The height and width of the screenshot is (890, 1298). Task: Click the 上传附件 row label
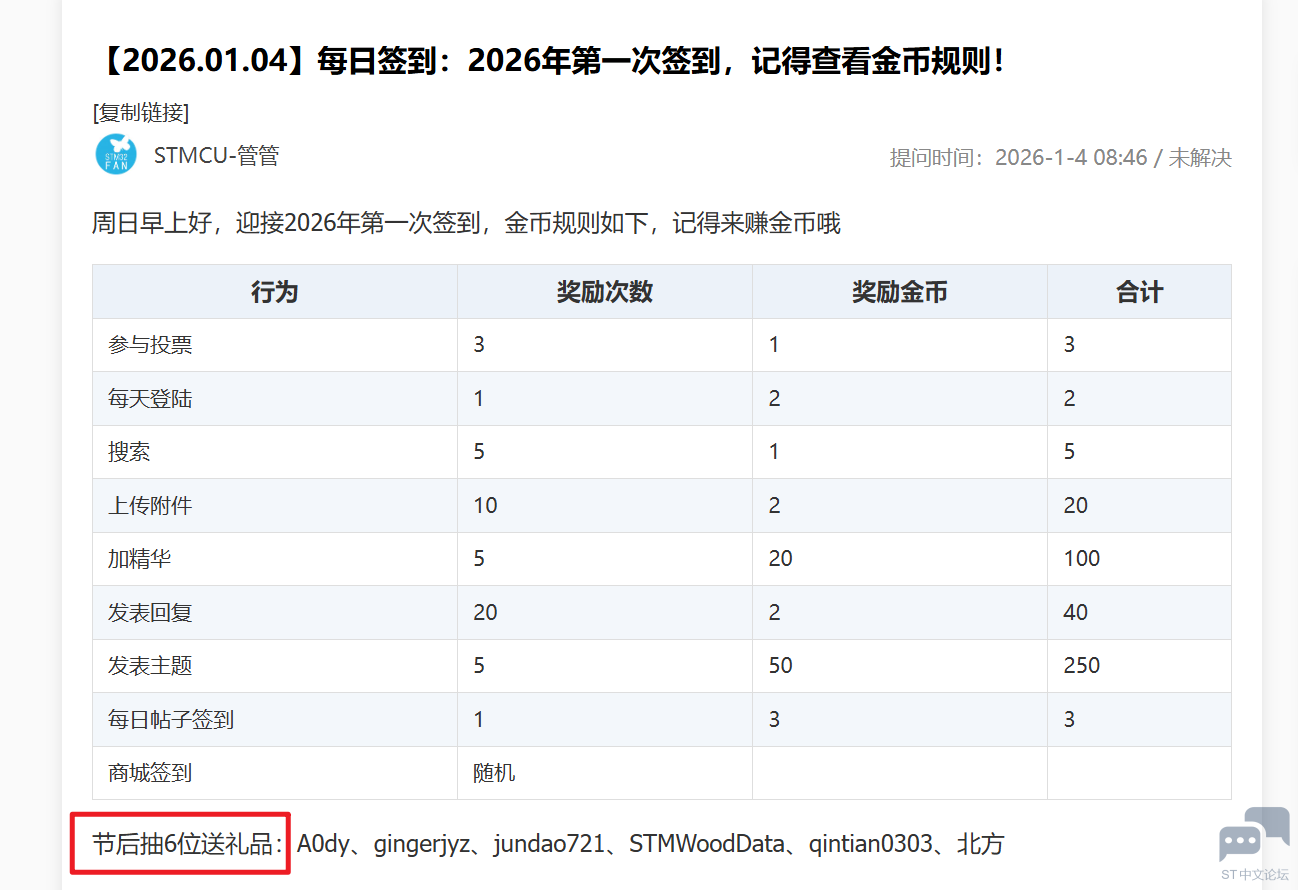click(x=150, y=506)
